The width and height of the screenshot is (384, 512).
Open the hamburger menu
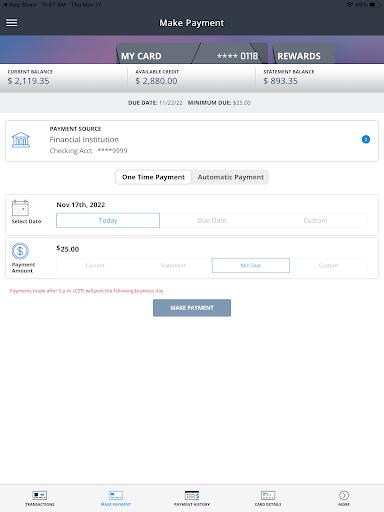tap(12, 23)
